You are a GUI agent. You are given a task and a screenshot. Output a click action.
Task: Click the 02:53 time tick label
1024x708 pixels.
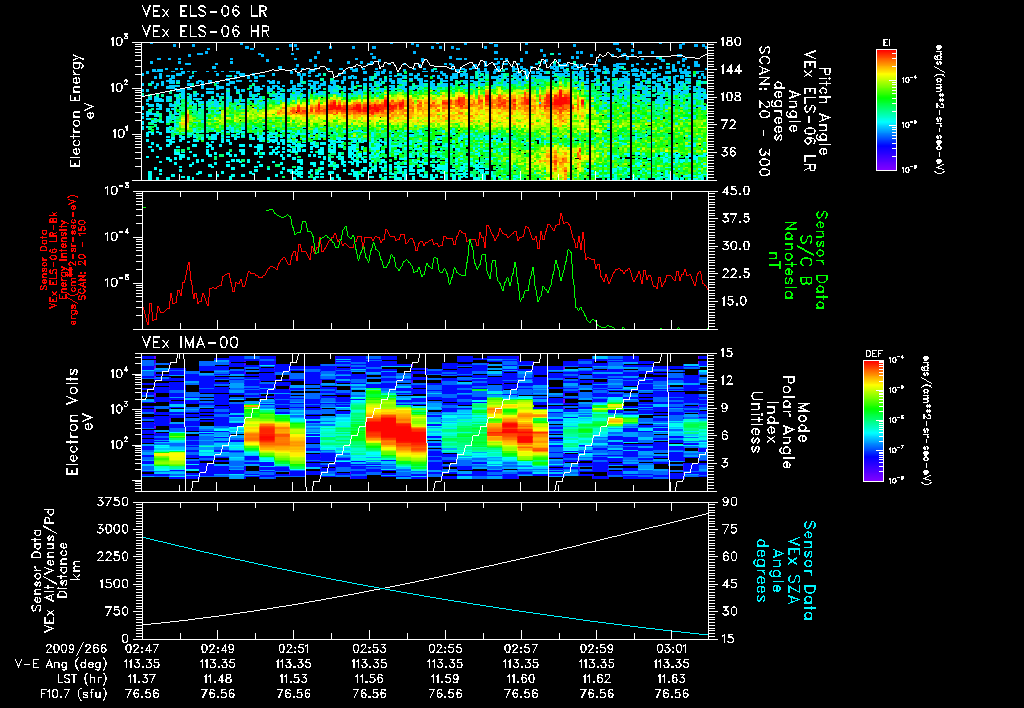369,649
